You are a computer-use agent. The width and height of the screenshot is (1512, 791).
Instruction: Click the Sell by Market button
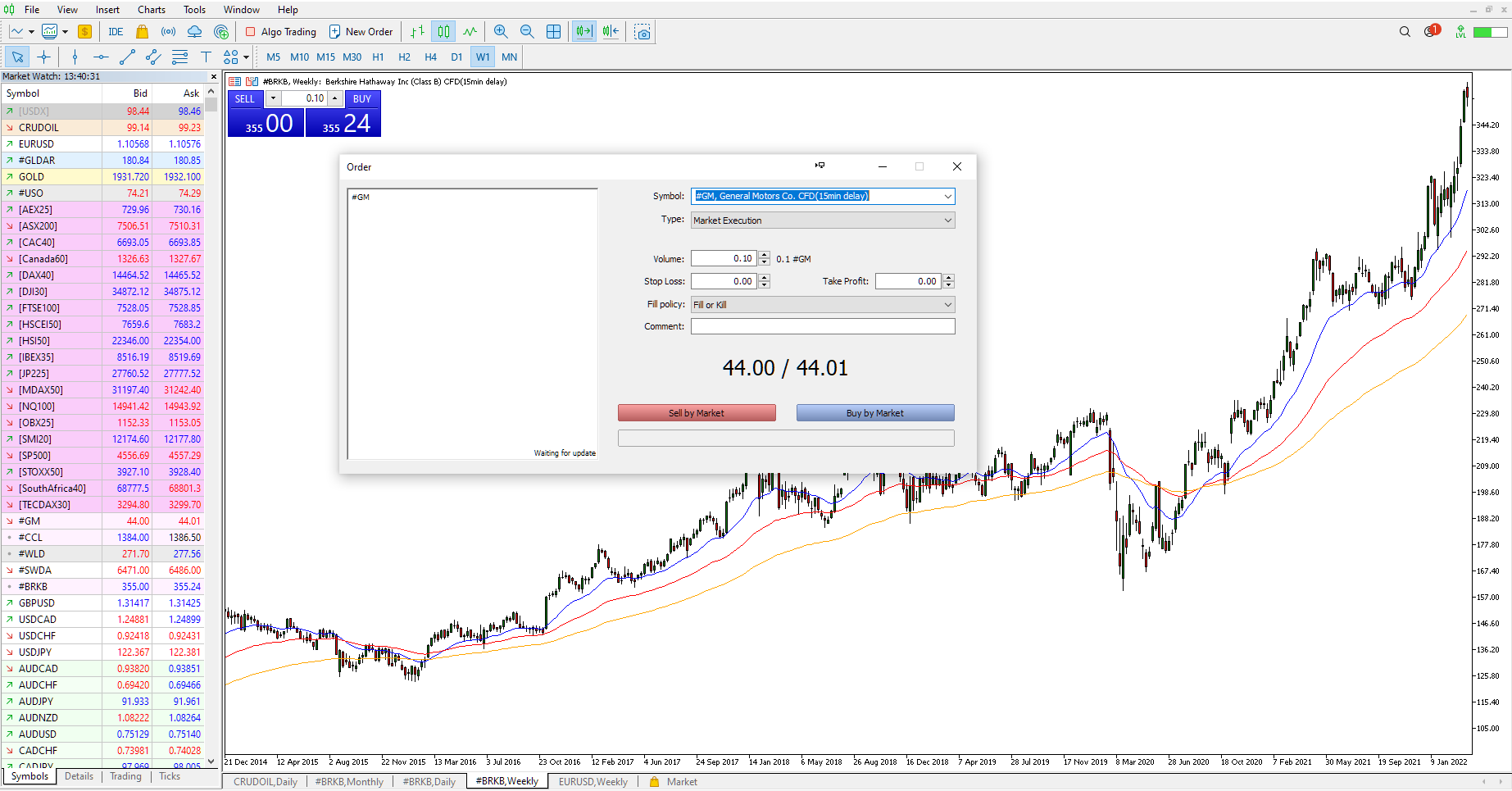coord(697,413)
